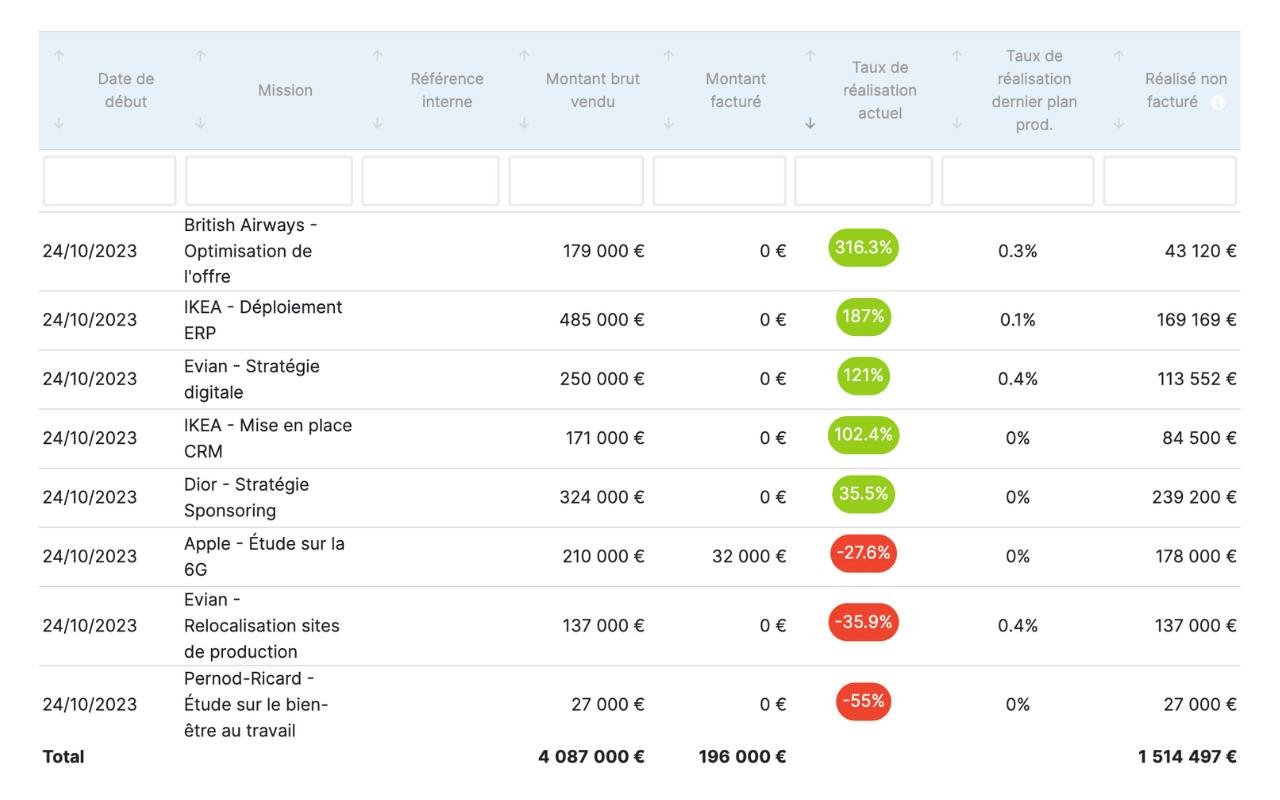The height and width of the screenshot is (800, 1280).
Task: Sort ascending by Référence interne
Action: tap(377, 57)
